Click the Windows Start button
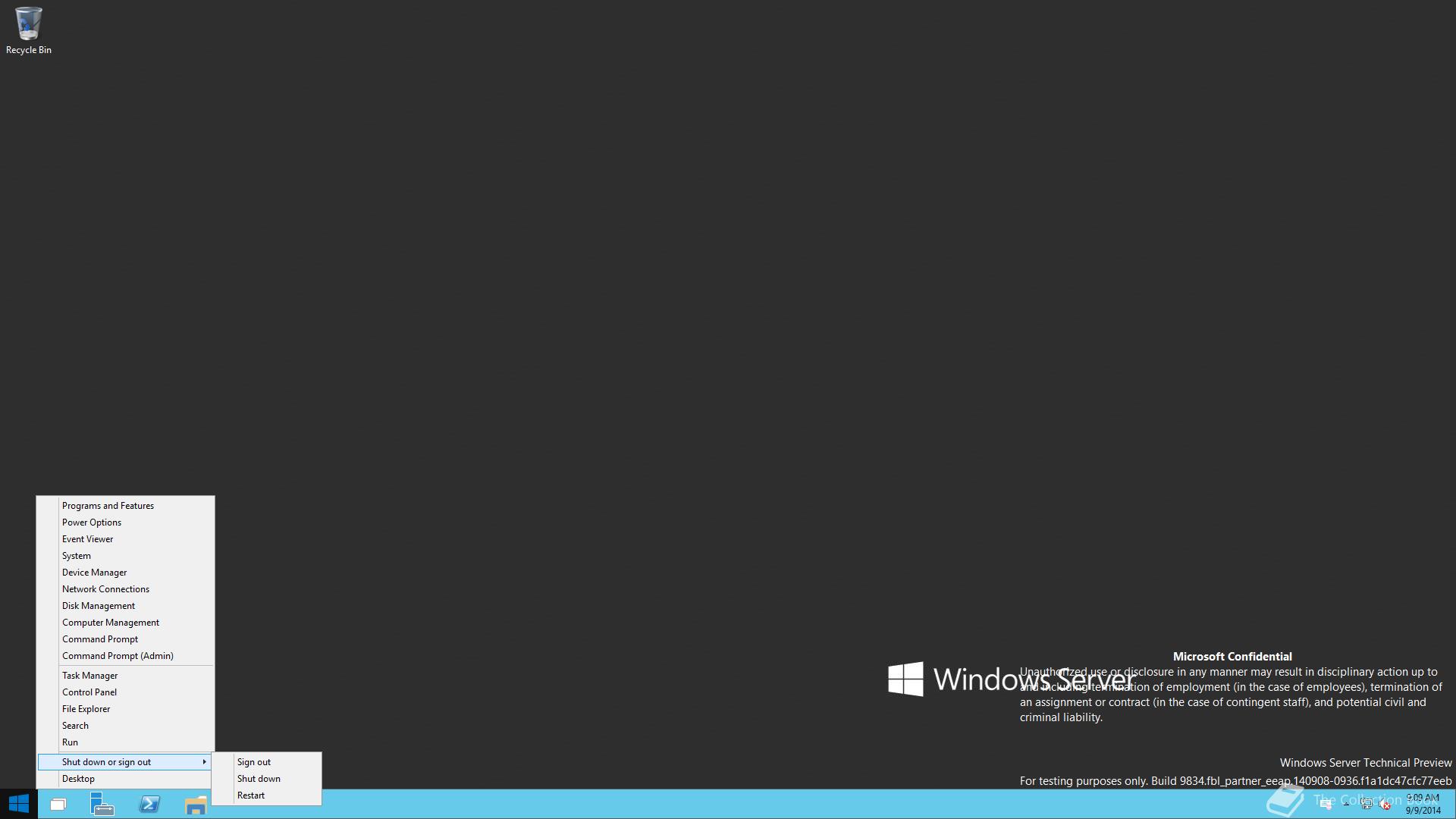This screenshot has width=1456, height=819. coord(19,804)
